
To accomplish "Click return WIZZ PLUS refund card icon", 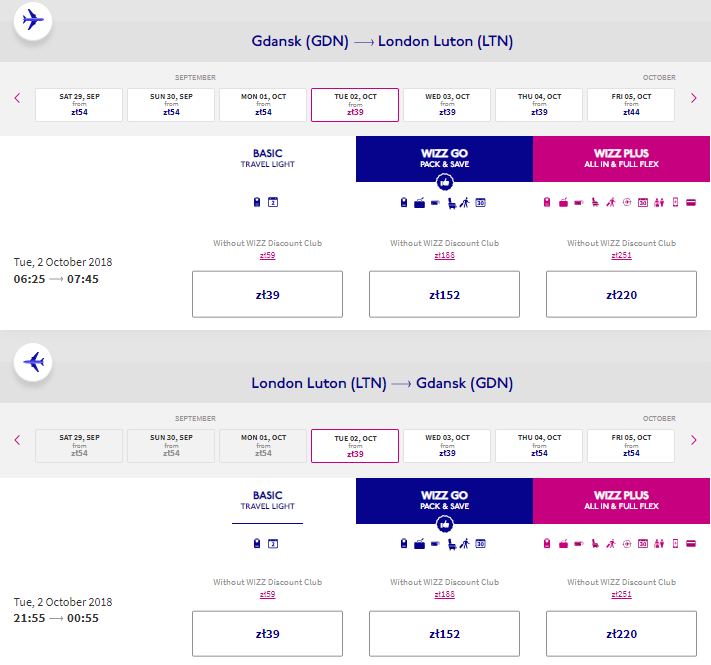I will pyautogui.click(x=691, y=544).
